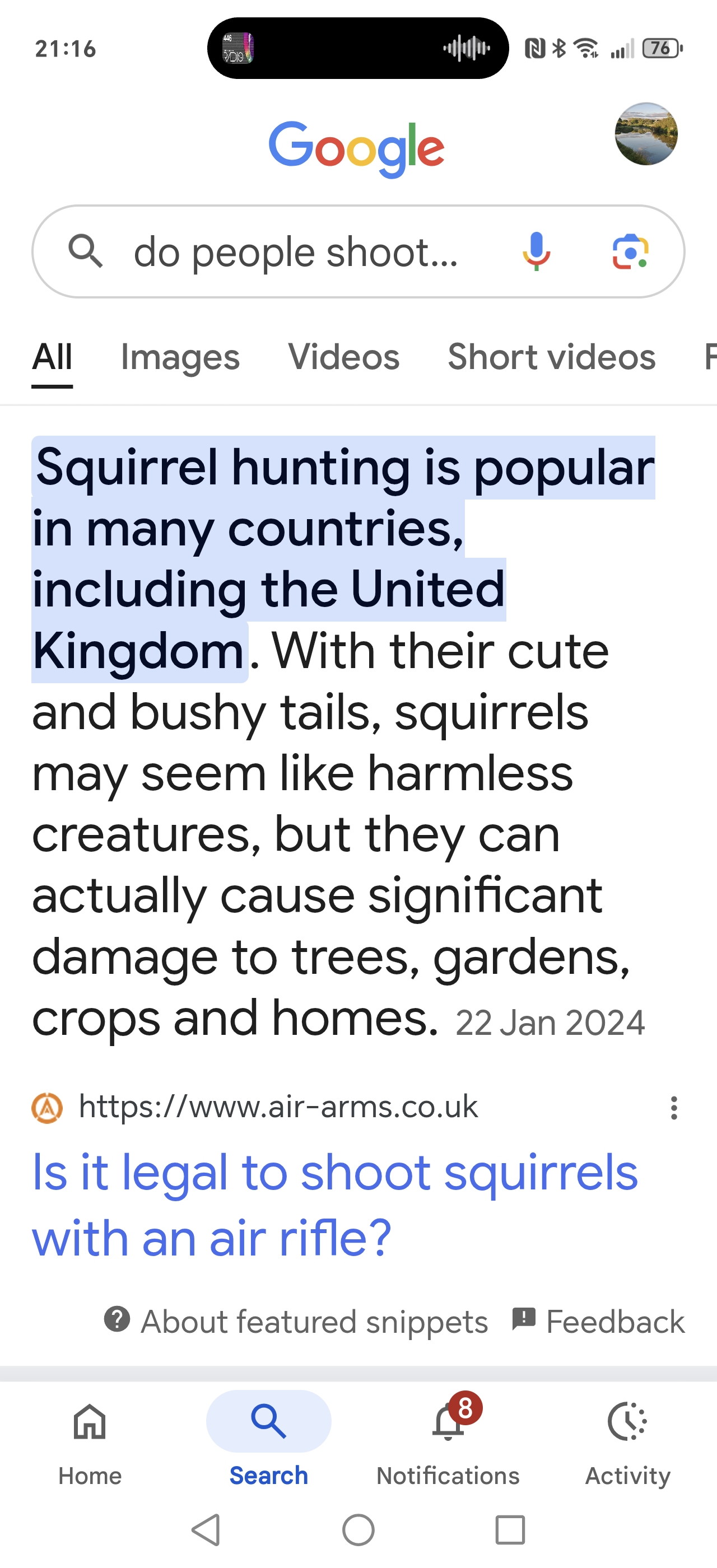Open recent apps with square button
Viewport: 717px width, 1568px height.
pyautogui.click(x=510, y=1530)
